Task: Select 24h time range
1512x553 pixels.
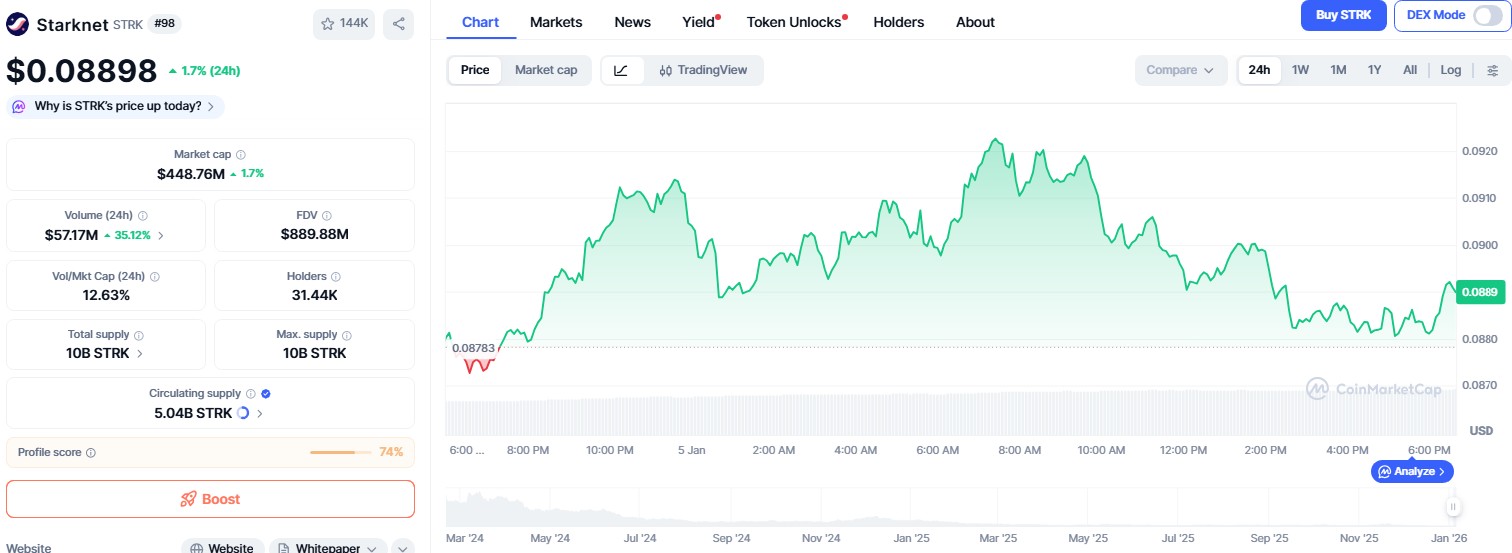Action: [x=1260, y=70]
